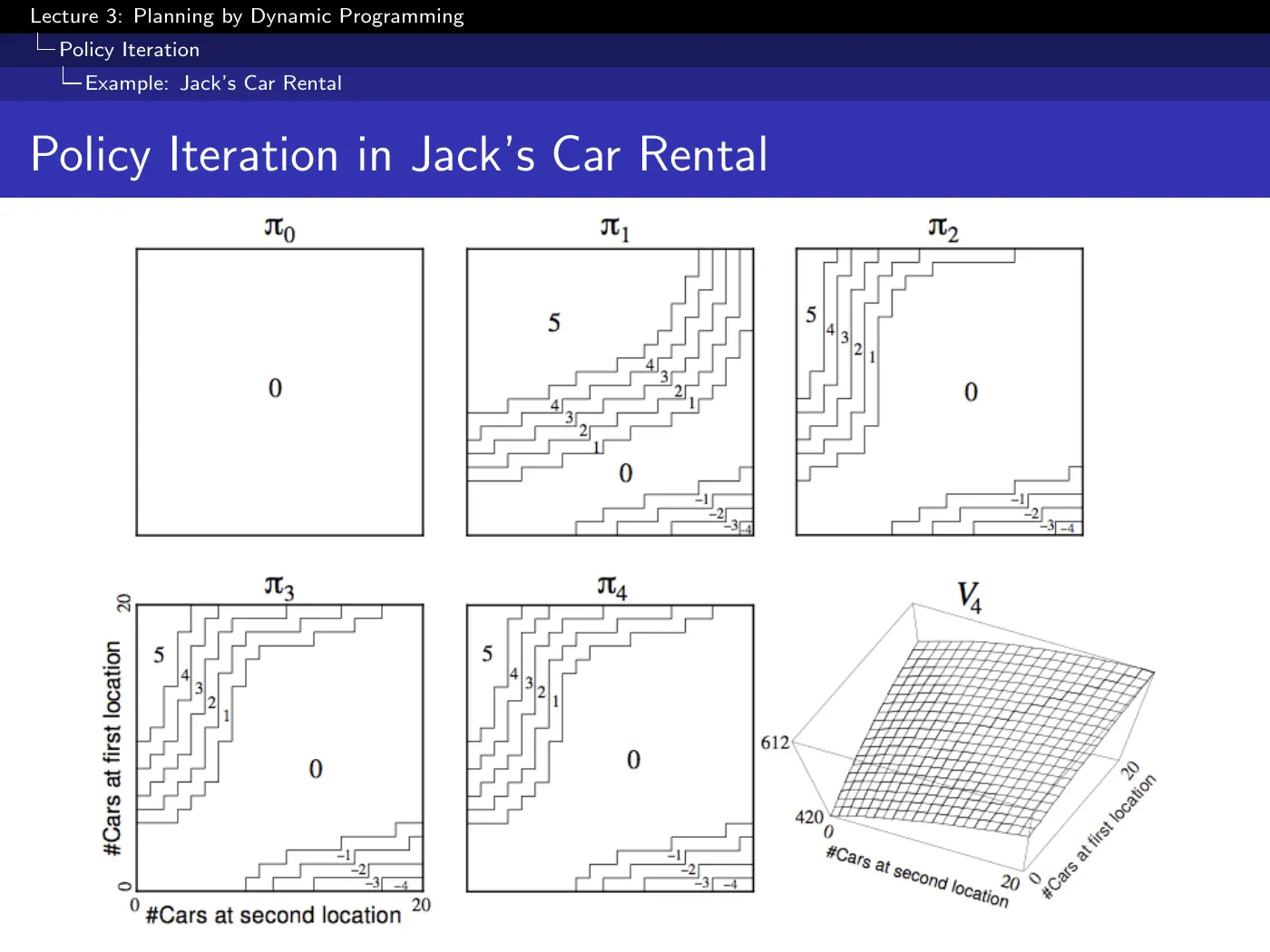Image resolution: width=1270 pixels, height=952 pixels.
Task: Click the π4 plot title
Action: (x=612, y=587)
